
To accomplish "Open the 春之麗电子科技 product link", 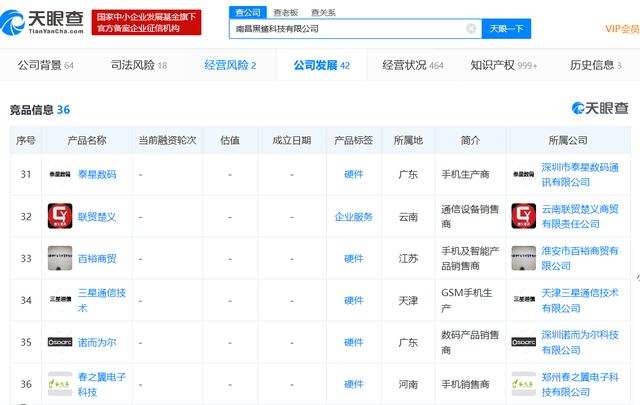I will (102, 384).
